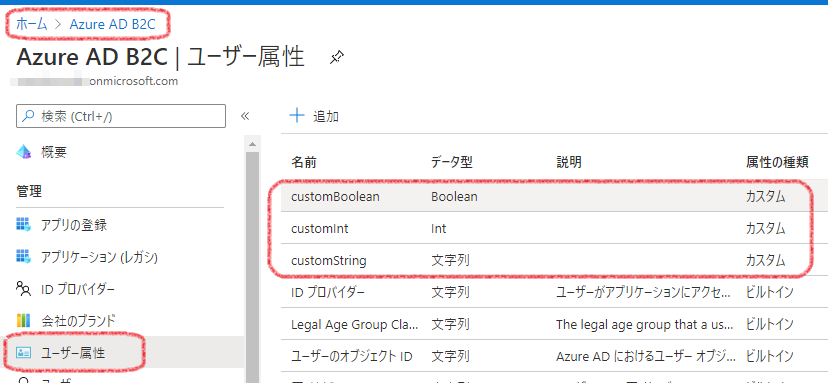Go to ホーム breadcrumb link

(x=31, y=24)
